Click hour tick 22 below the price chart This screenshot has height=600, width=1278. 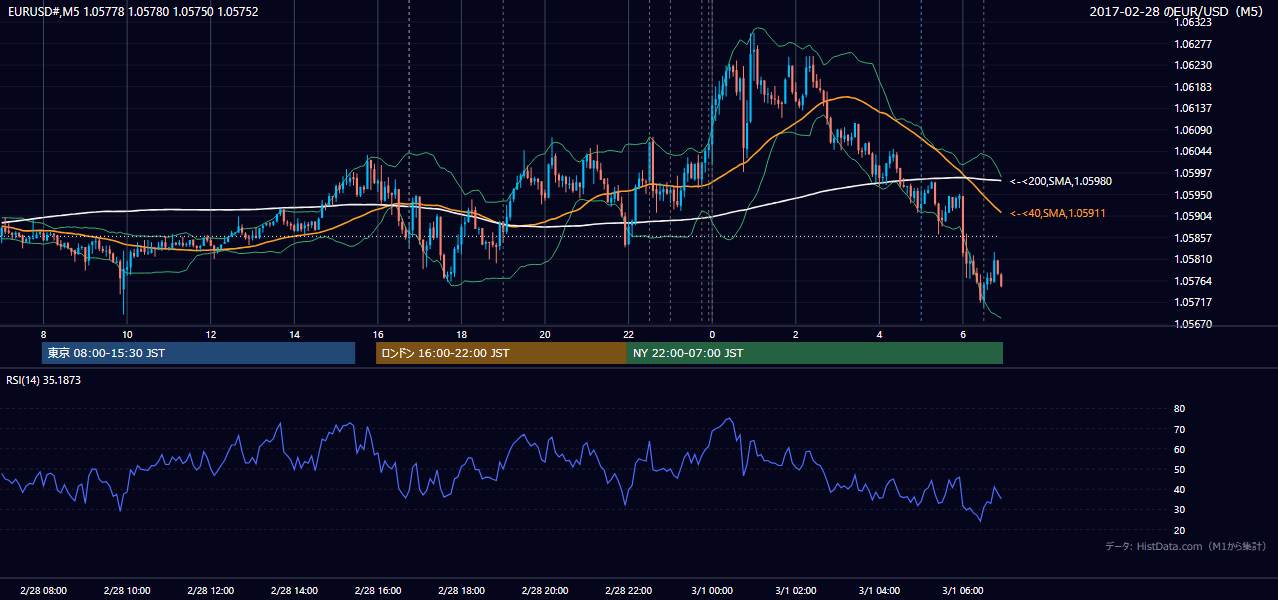click(x=628, y=334)
